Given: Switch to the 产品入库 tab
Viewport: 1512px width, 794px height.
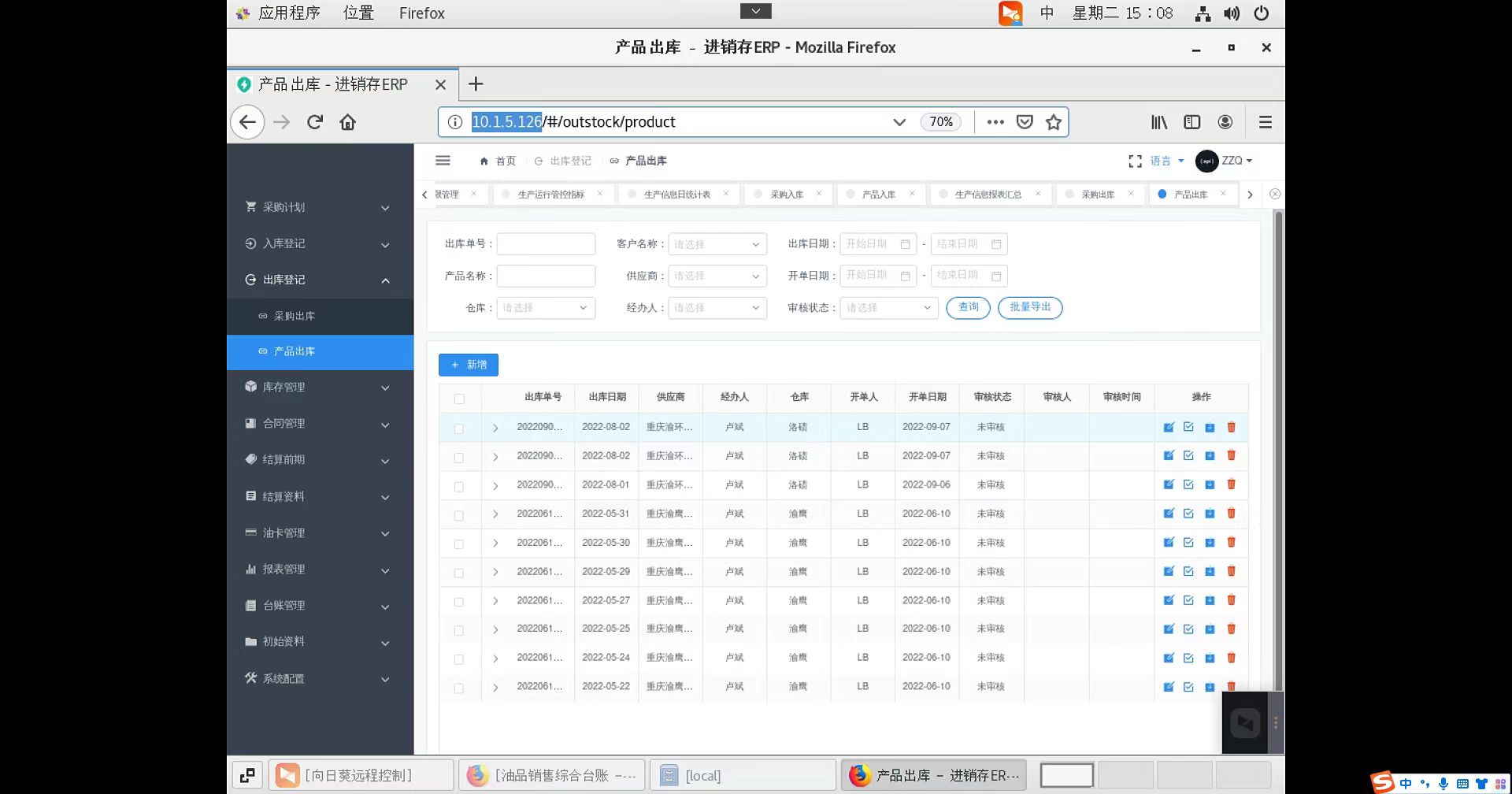Looking at the screenshot, I should pyautogui.click(x=879, y=194).
